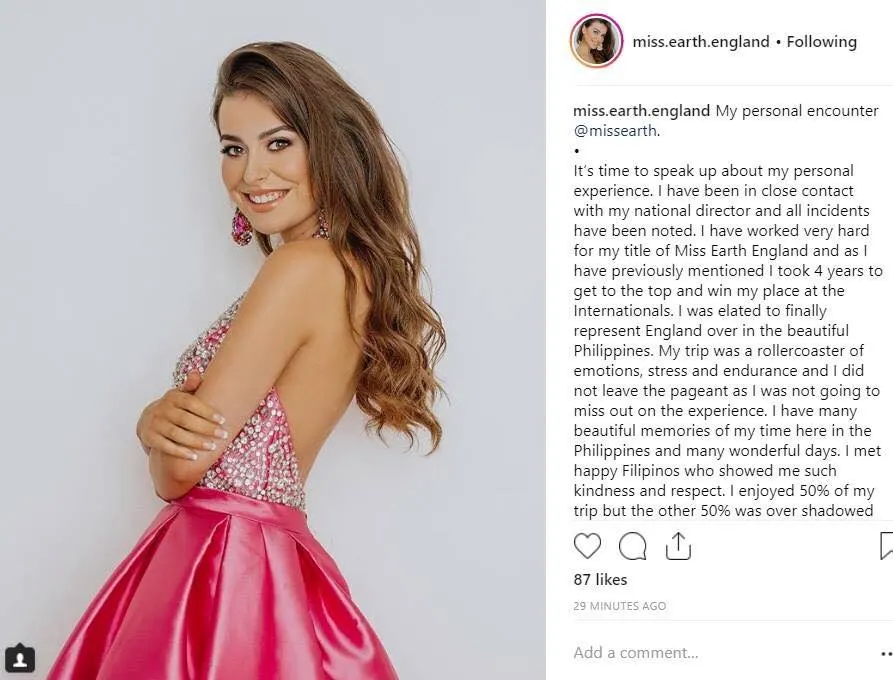893x680 pixels.
Task: Open the 29 MINUTES AGO timestamp link
Action: pyautogui.click(x=620, y=606)
